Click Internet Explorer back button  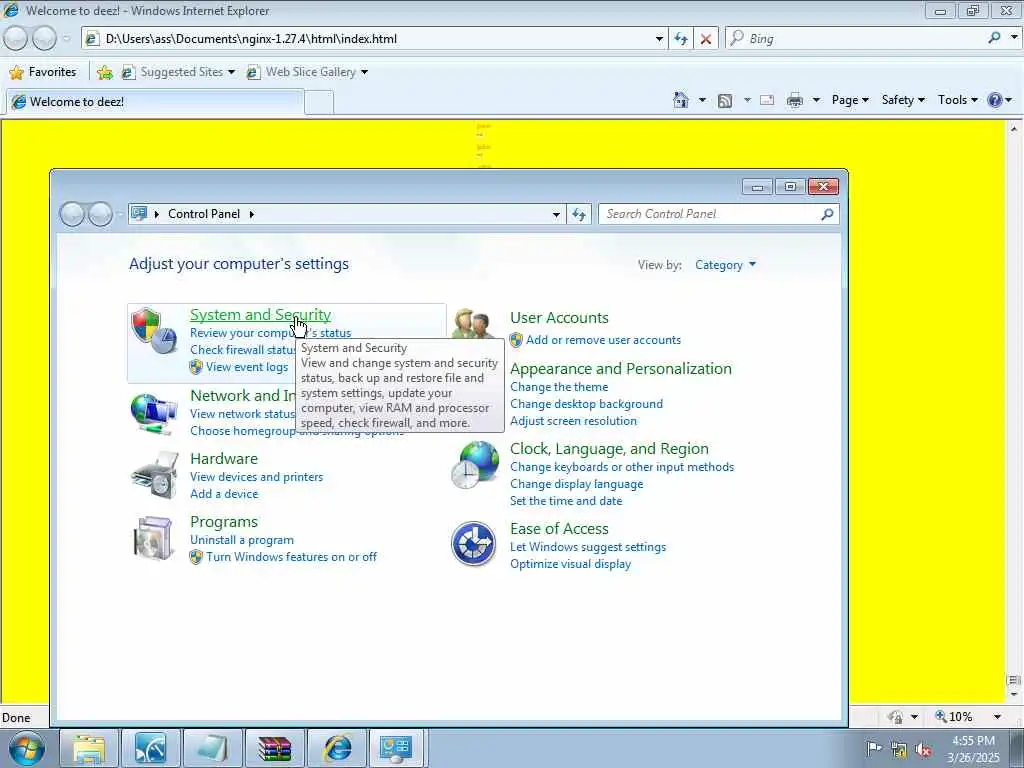(16, 39)
